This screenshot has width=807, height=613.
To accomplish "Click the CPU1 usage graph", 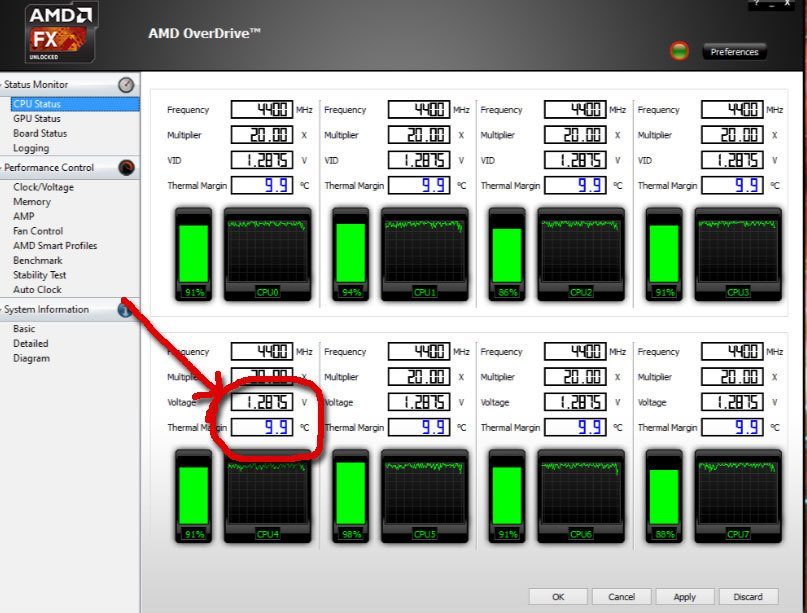I will click(x=425, y=254).
